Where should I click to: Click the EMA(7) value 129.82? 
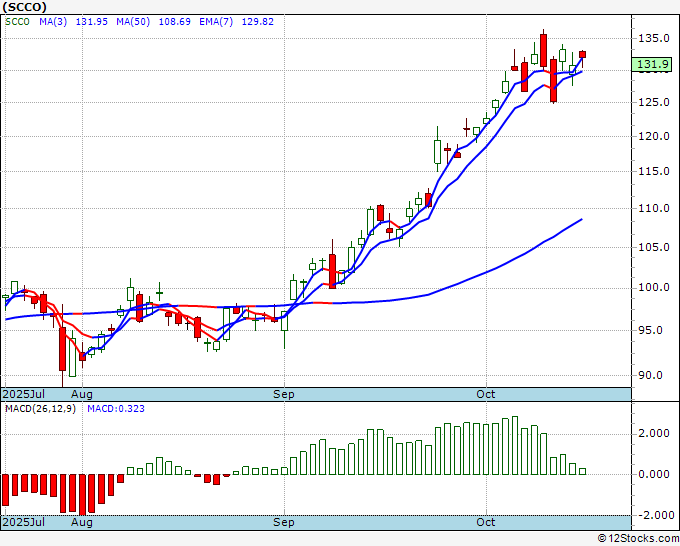tap(258, 22)
